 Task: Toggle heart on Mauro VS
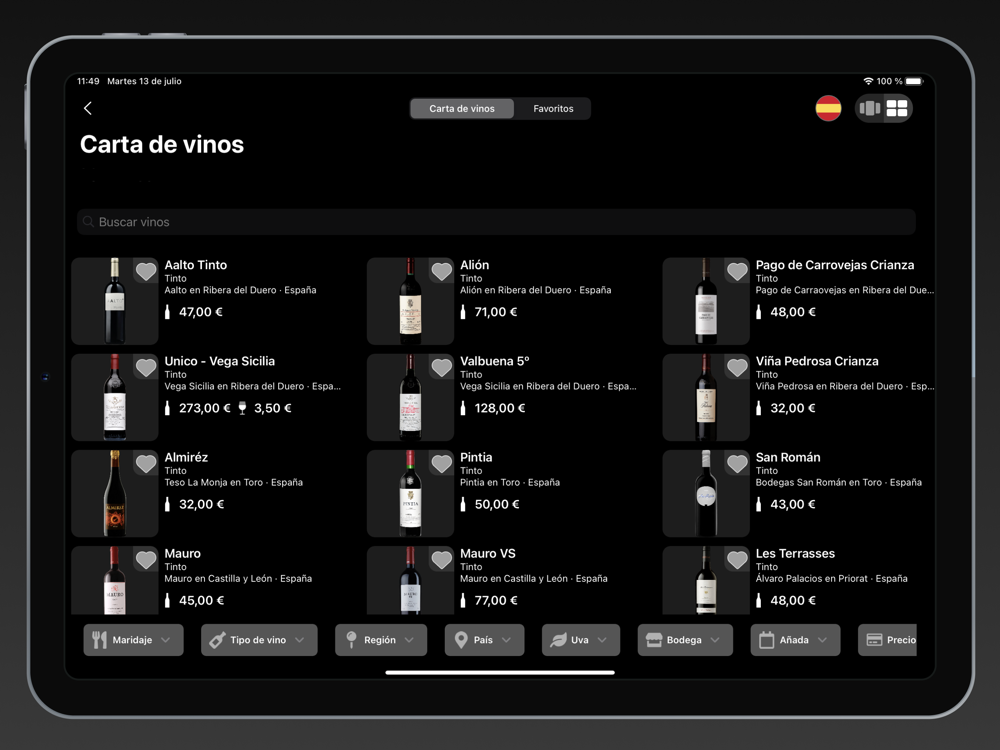pos(441,561)
